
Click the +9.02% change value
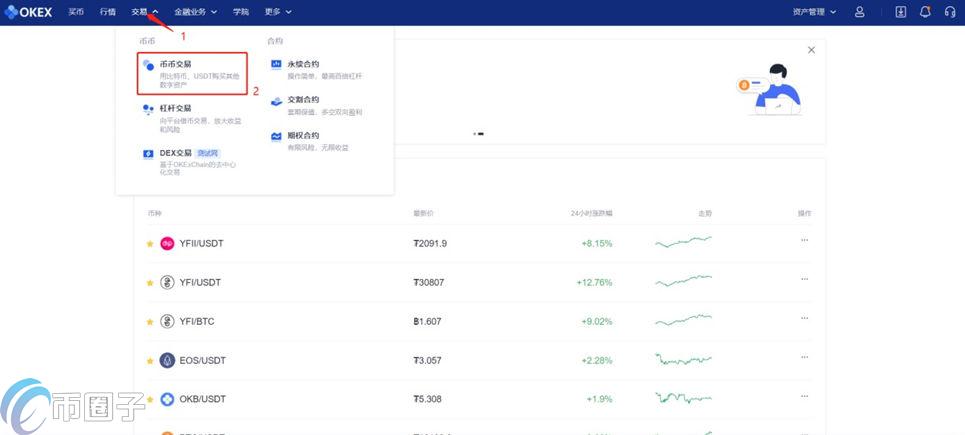(597, 321)
